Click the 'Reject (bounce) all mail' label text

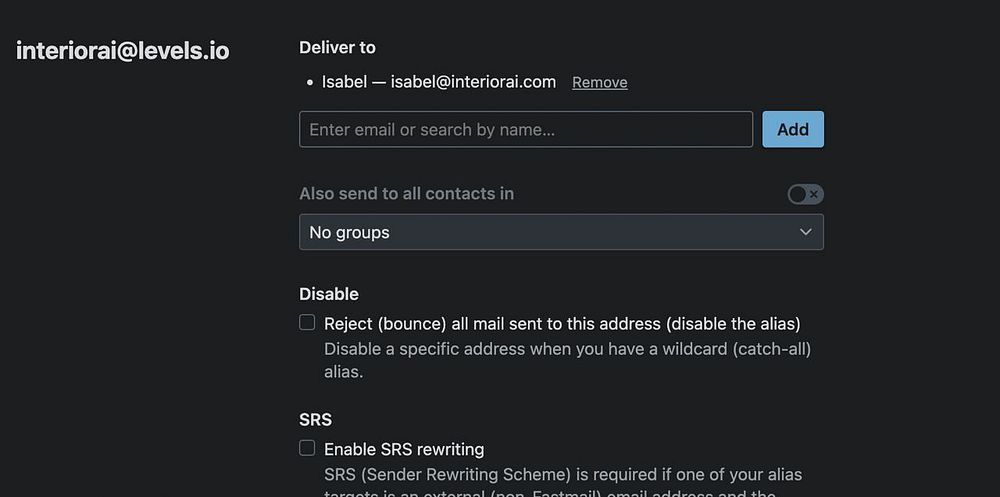point(562,323)
